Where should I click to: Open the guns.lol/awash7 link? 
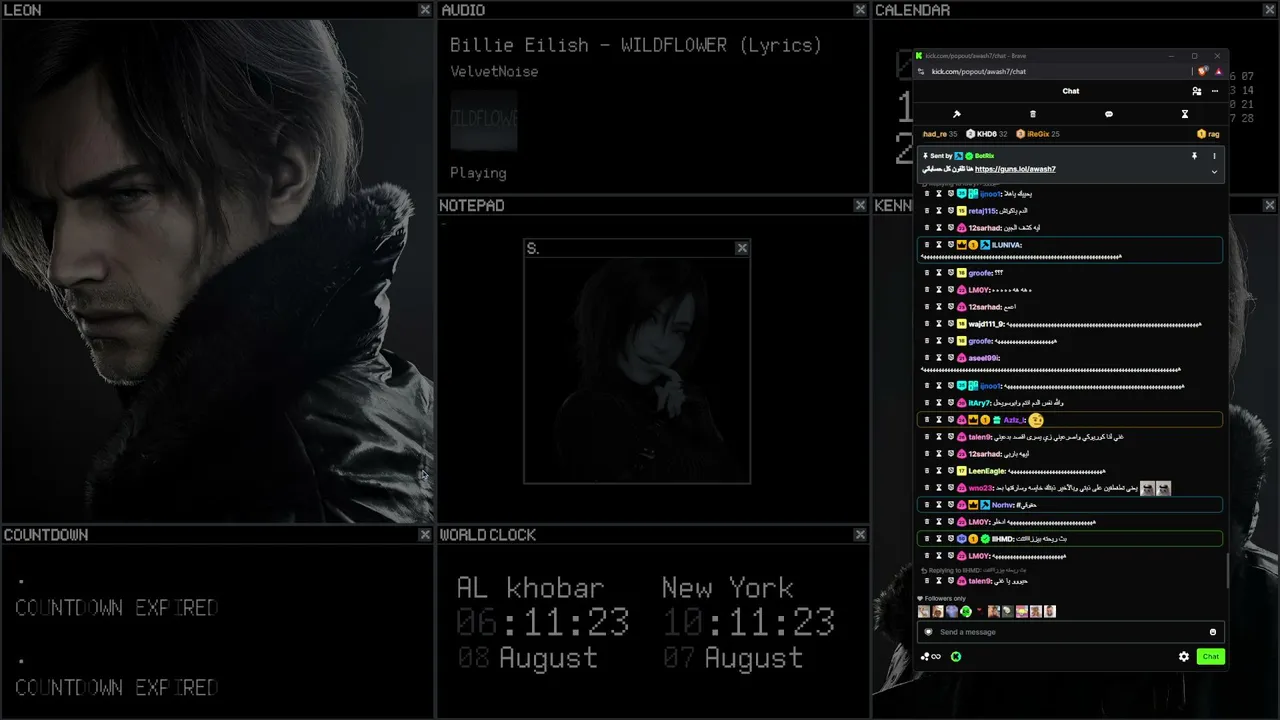[x=1015, y=169]
